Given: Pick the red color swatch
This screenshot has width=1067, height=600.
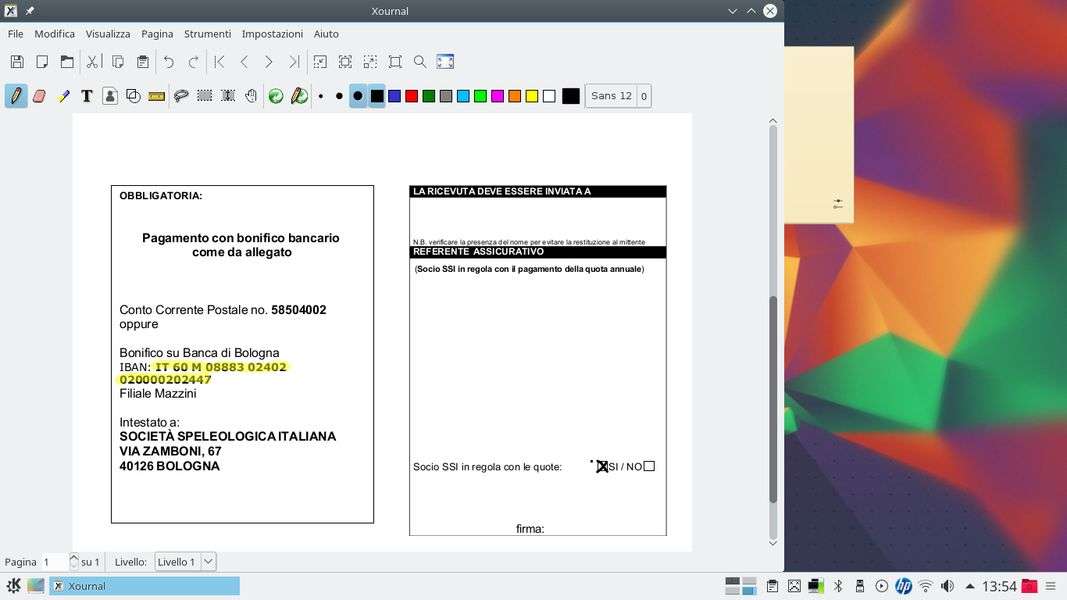Looking at the screenshot, I should 411,96.
